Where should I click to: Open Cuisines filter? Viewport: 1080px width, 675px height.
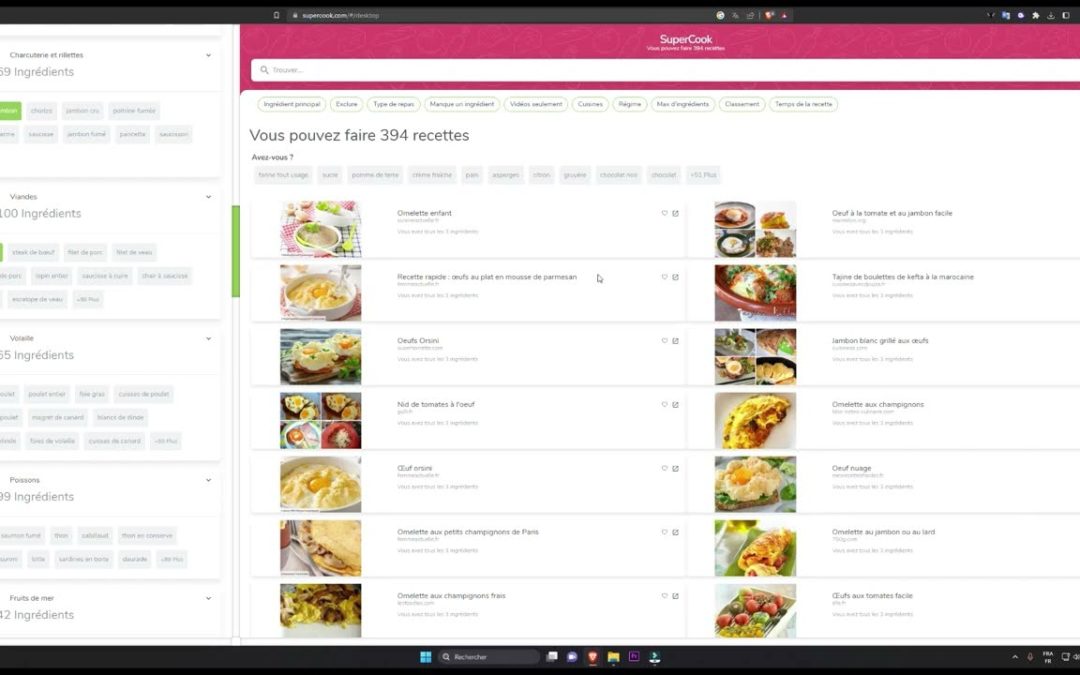pos(590,105)
